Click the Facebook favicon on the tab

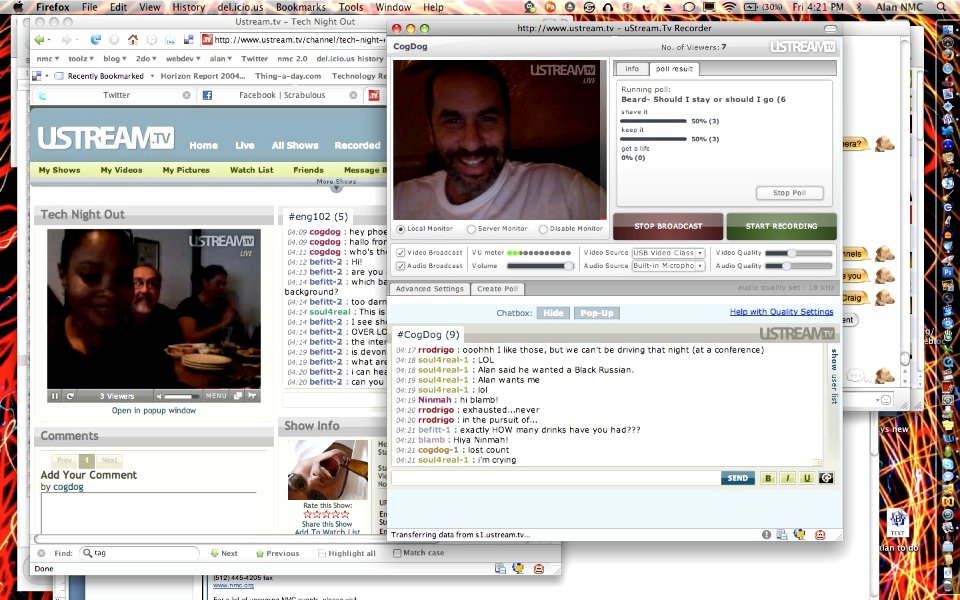tap(208, 95)
